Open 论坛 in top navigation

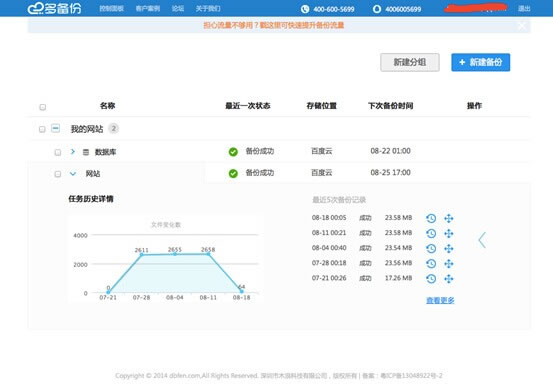pyautogui.click(x=178, y=8)
